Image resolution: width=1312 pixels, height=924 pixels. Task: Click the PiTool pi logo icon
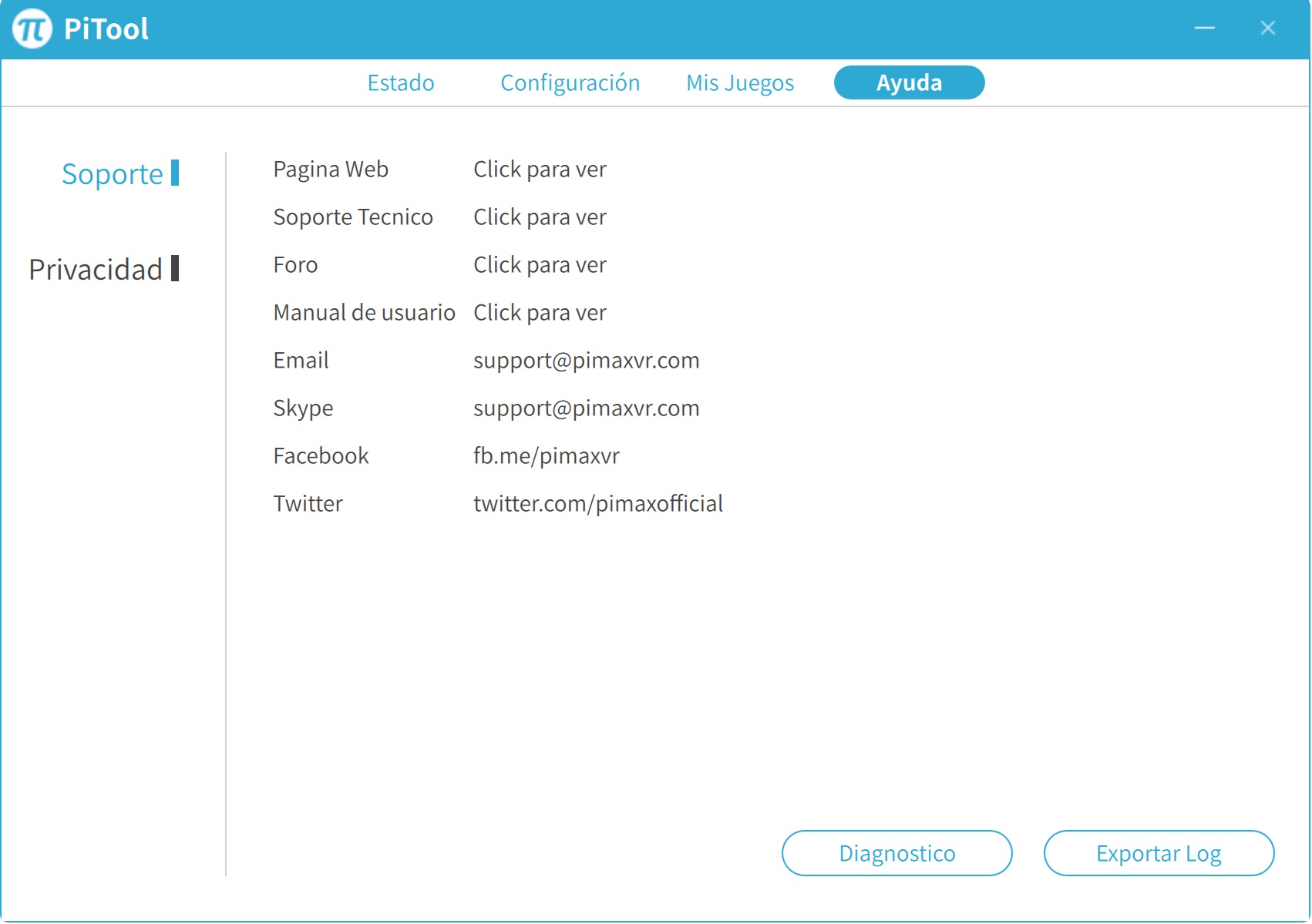32,29
